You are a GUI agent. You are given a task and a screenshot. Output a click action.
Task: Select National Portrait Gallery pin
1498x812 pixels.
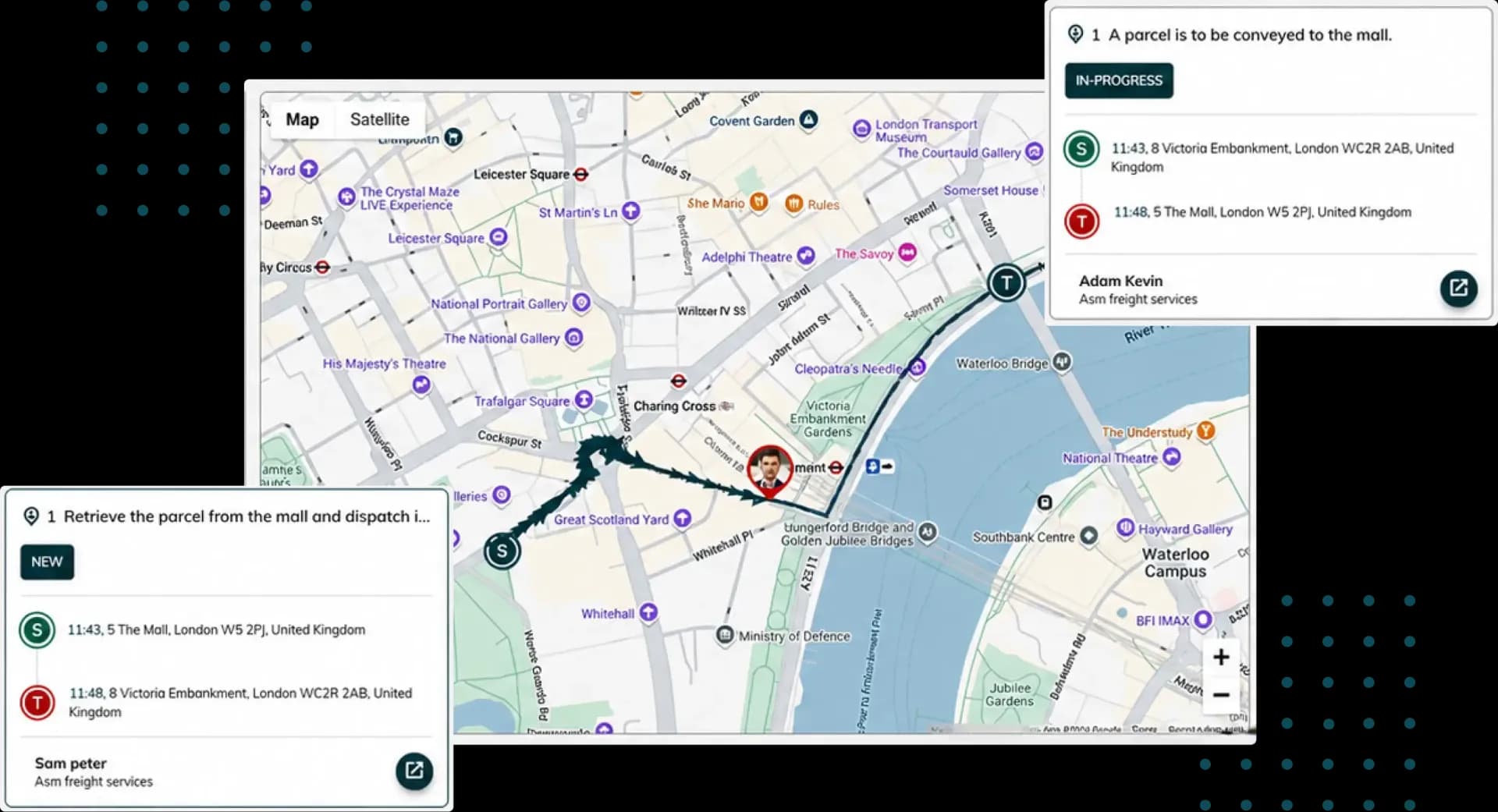[580, 303]
